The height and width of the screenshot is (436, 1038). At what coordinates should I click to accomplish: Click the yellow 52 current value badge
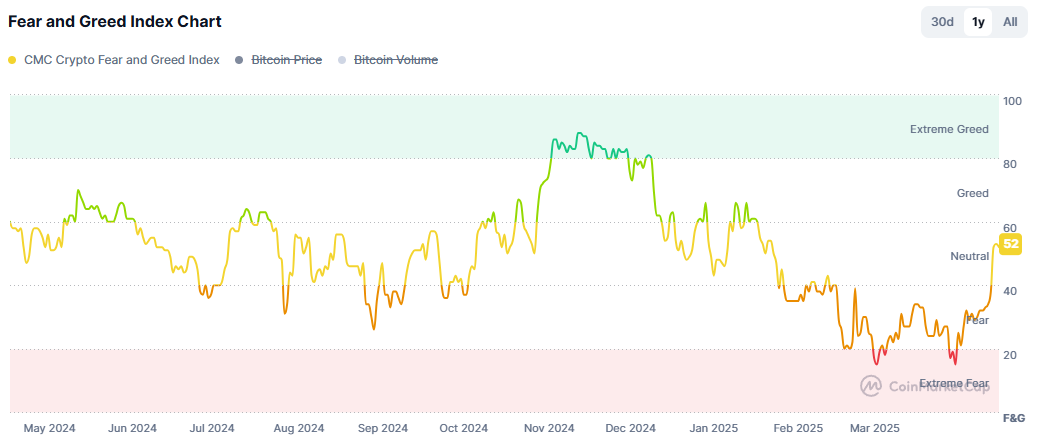[1010, 244]
